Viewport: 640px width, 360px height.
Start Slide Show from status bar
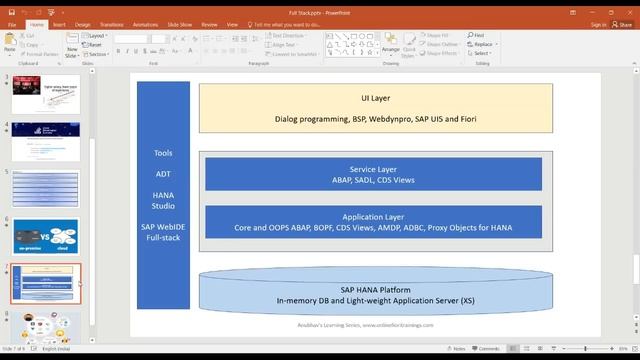tap(554, 349)
